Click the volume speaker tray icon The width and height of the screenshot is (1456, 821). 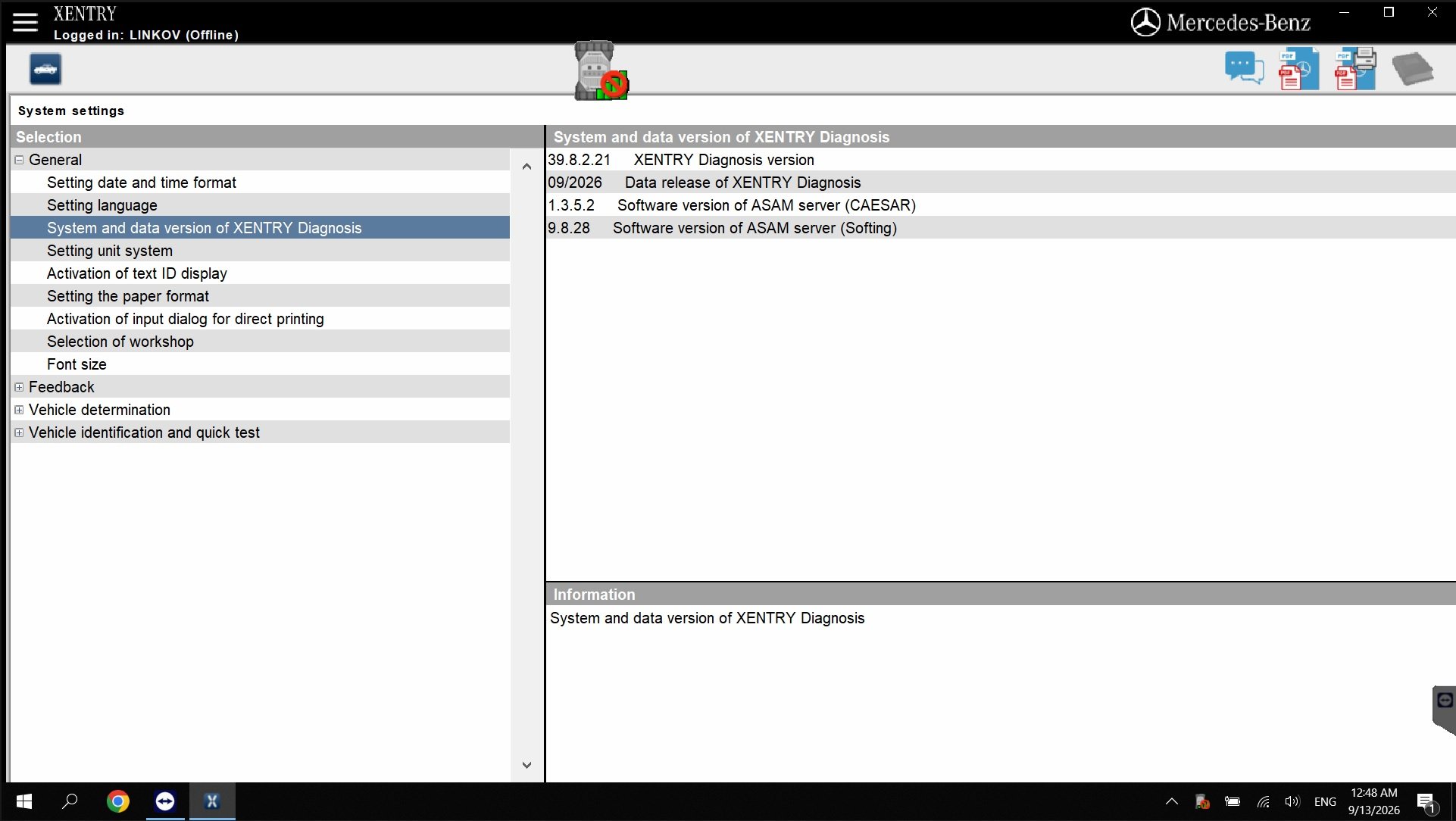coord(1292,801)
